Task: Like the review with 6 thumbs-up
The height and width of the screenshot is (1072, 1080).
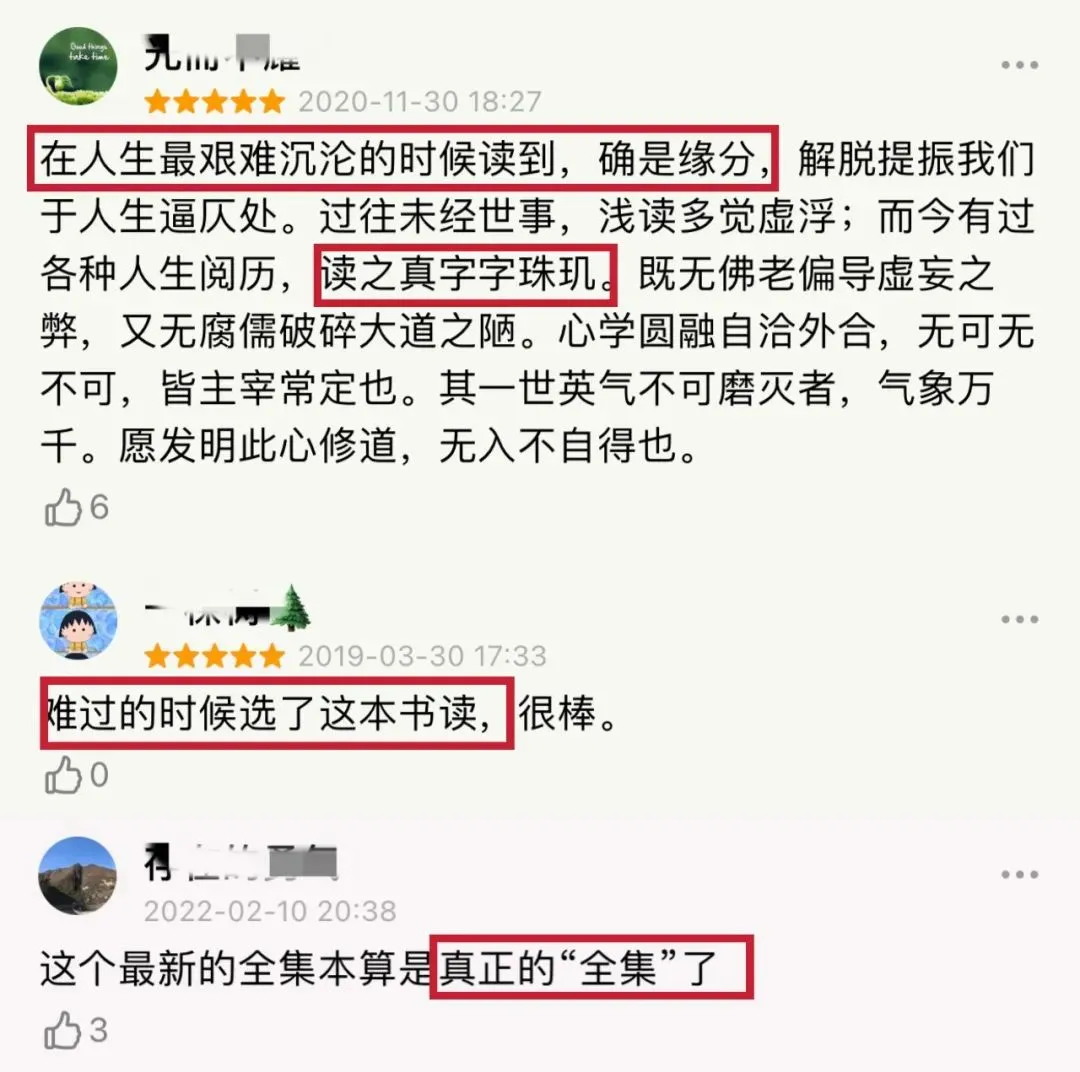Action: pos(64,507)
